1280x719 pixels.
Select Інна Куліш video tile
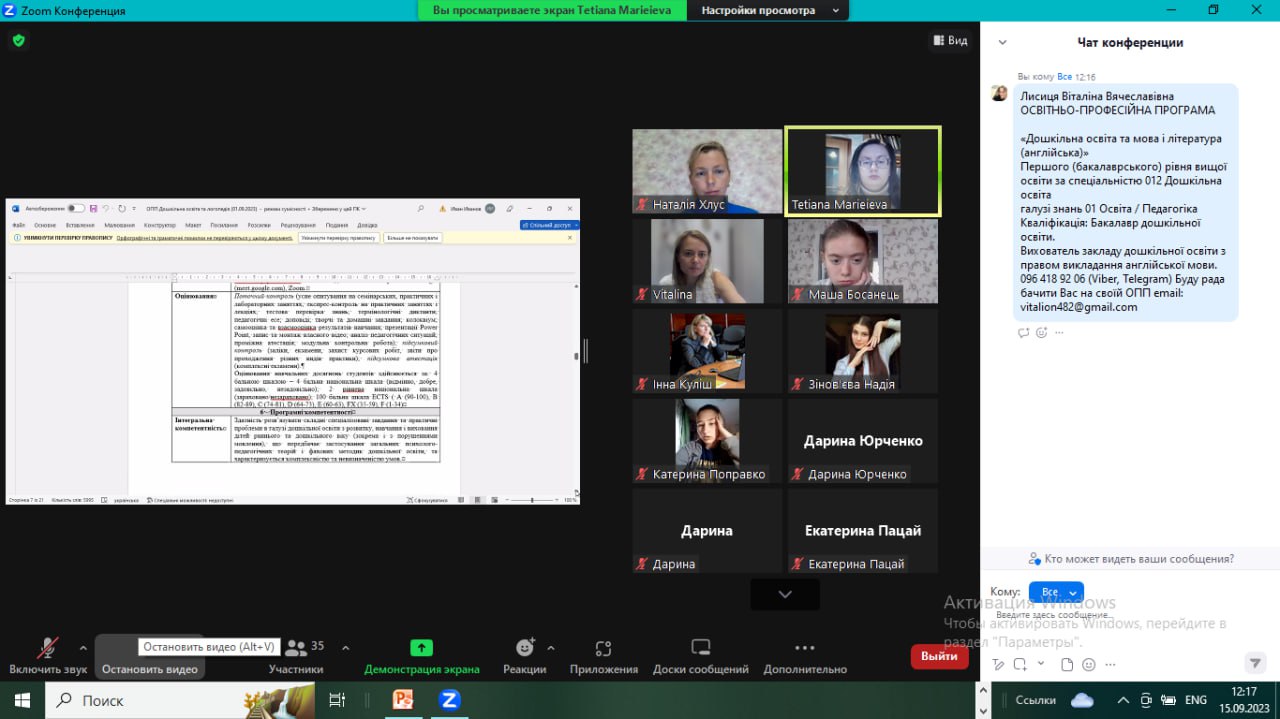tap(707, 351)
